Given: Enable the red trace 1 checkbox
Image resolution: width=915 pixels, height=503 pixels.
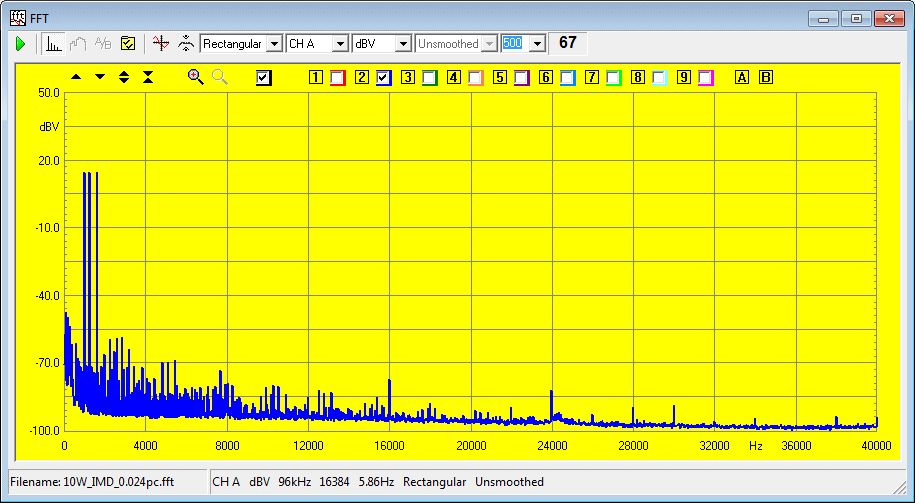Looking at the screenshot, I should click(338, 78).
